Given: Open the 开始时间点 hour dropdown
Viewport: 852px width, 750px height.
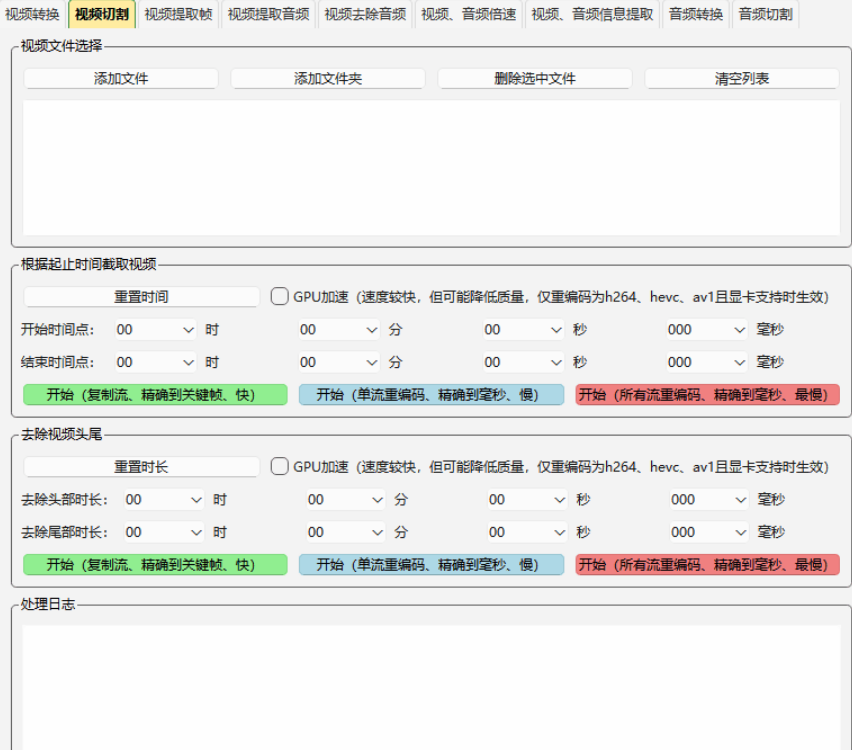Looking at the screenshot, I should point(155,330).
